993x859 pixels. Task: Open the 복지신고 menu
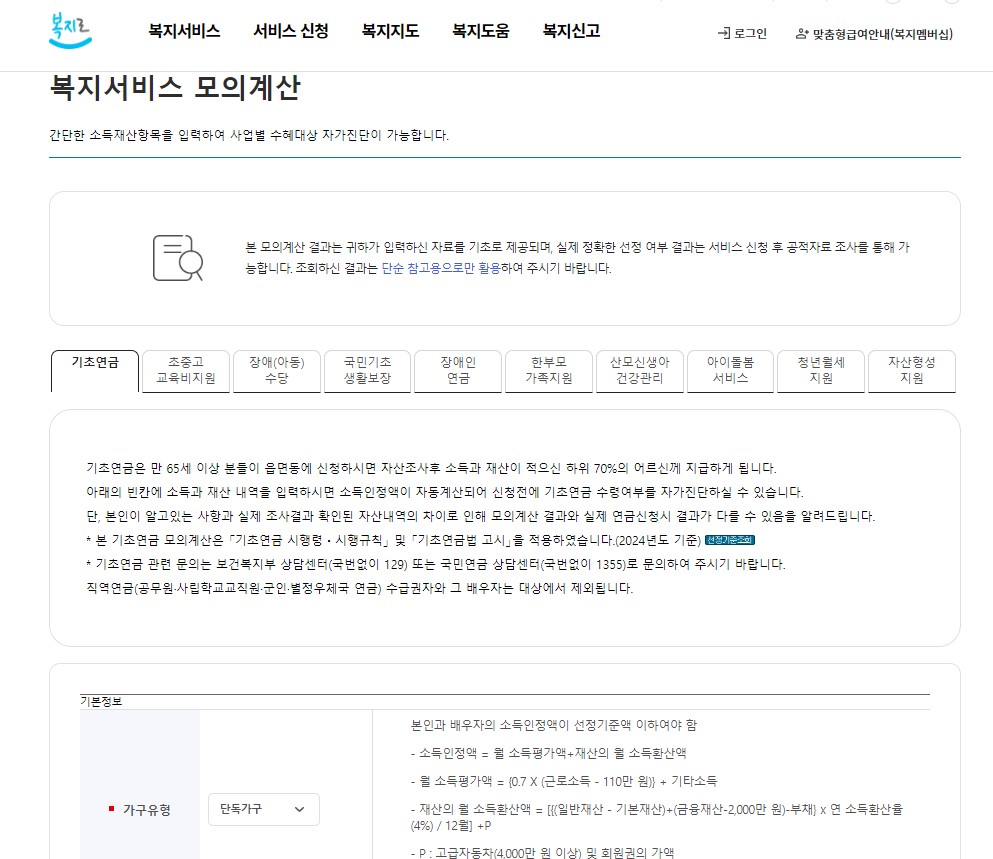click(571, 30)
